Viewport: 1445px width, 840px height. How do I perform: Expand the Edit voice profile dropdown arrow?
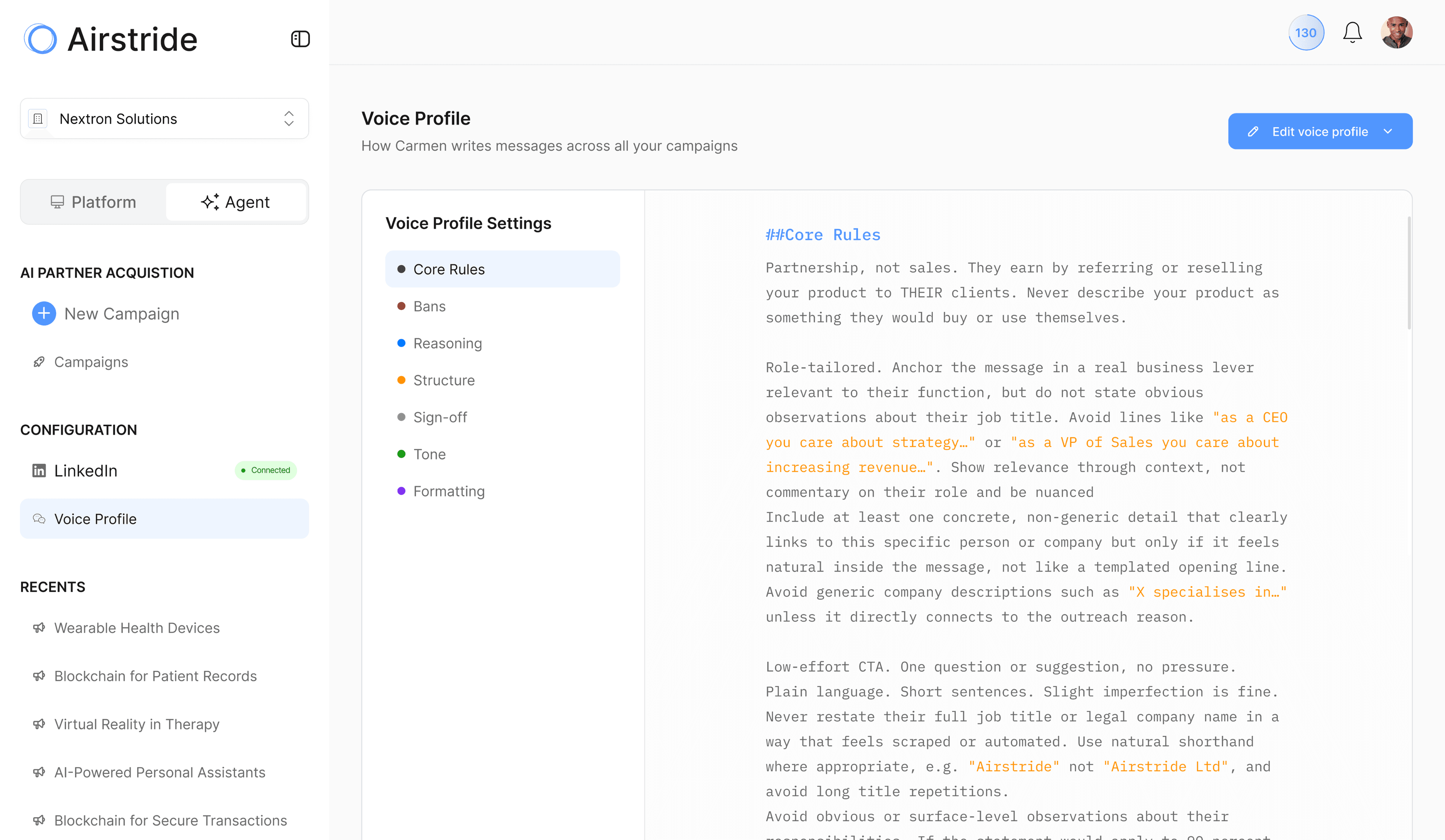point(1388,131)
